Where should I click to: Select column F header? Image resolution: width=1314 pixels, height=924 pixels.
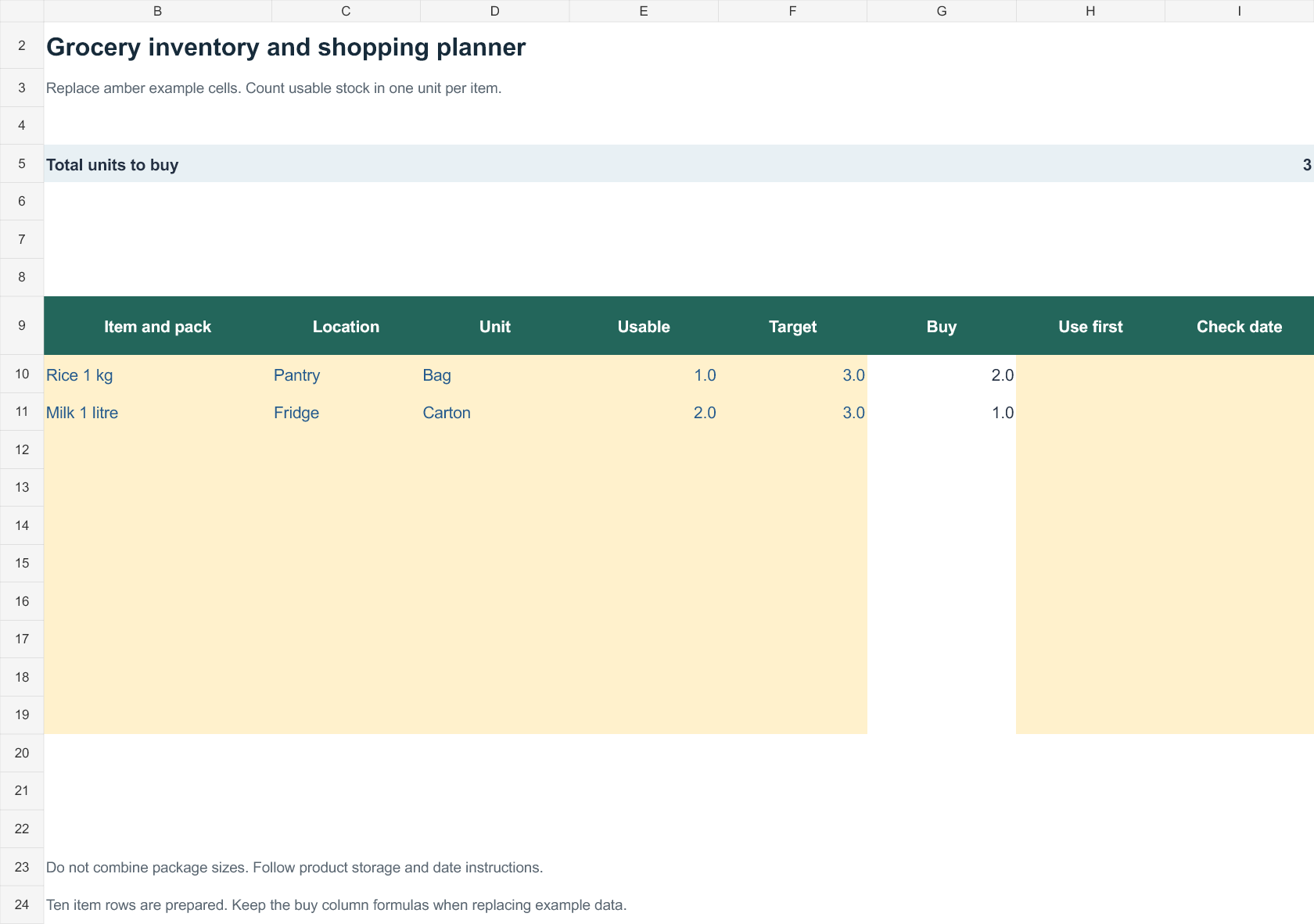point(792,11)
